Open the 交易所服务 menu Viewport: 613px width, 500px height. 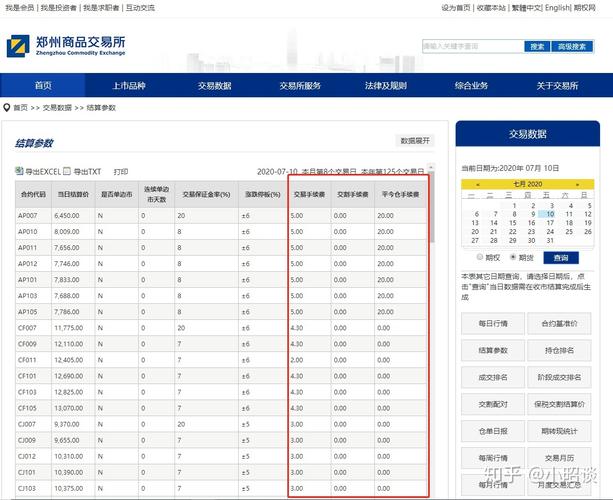300,85
